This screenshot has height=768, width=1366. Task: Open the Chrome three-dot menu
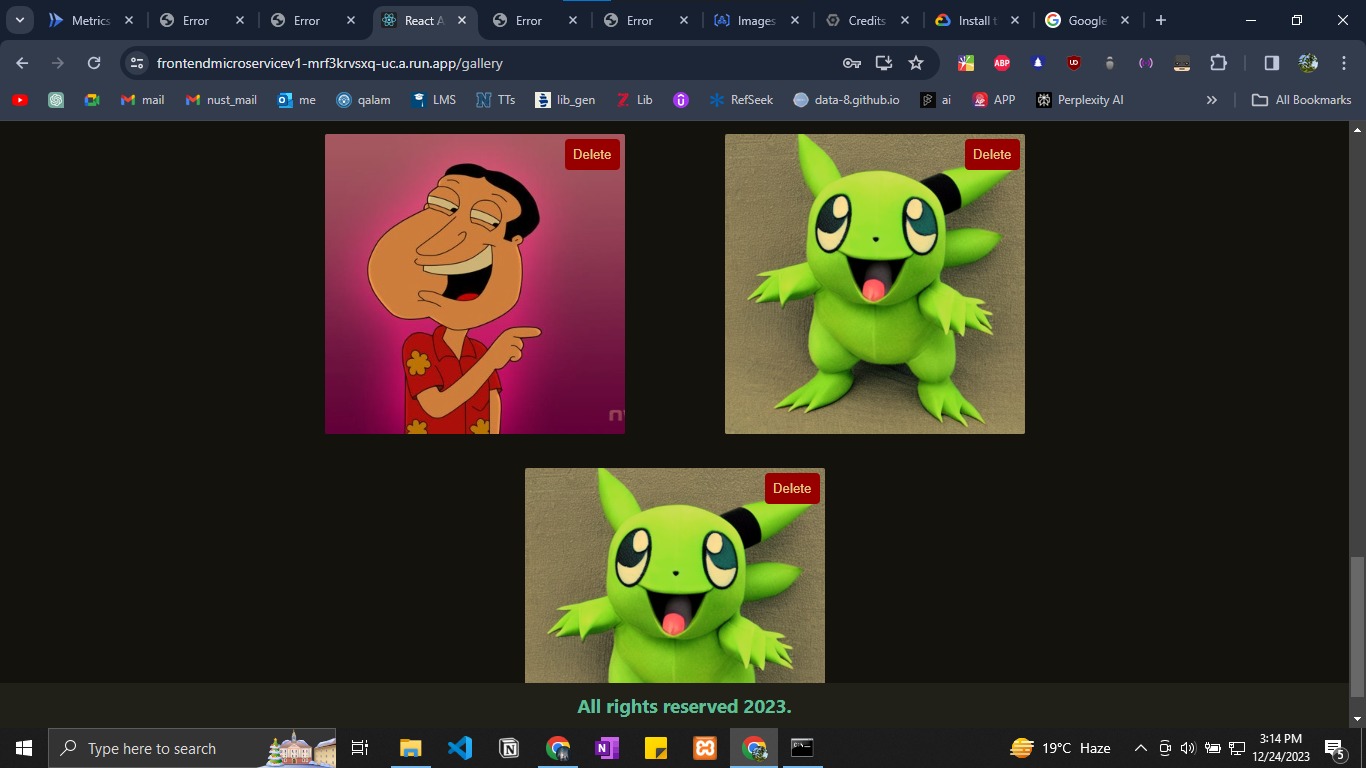coord(1343,63)
